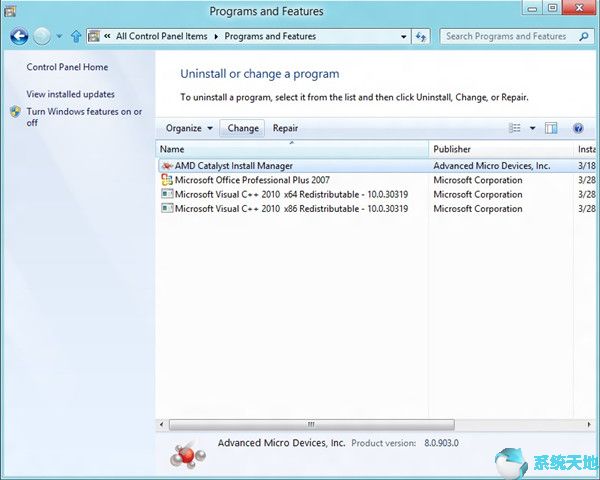600x480 pixels.
Task: Click the magnifier search icon
Action: coord(584,36)
